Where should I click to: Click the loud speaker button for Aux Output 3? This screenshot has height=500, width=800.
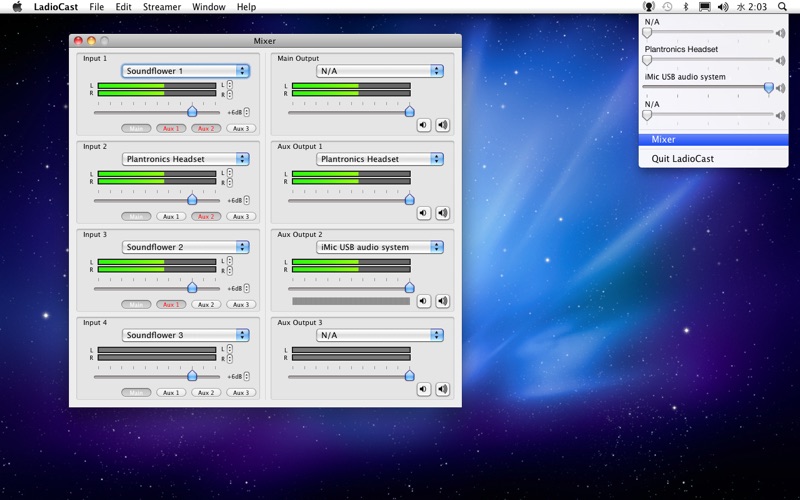[443, 389]
